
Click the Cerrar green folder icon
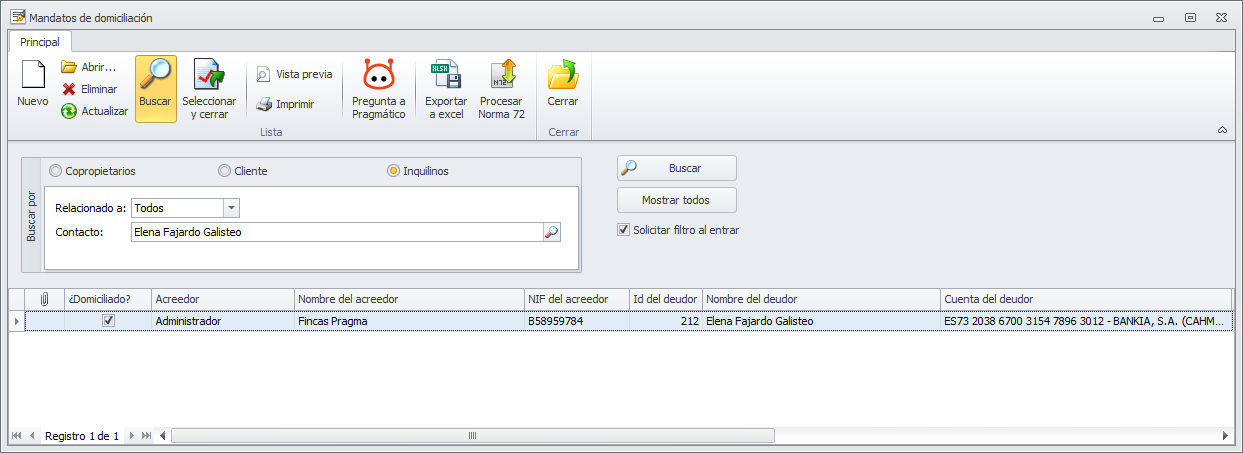pyautogui.click(x=563, y=75)
